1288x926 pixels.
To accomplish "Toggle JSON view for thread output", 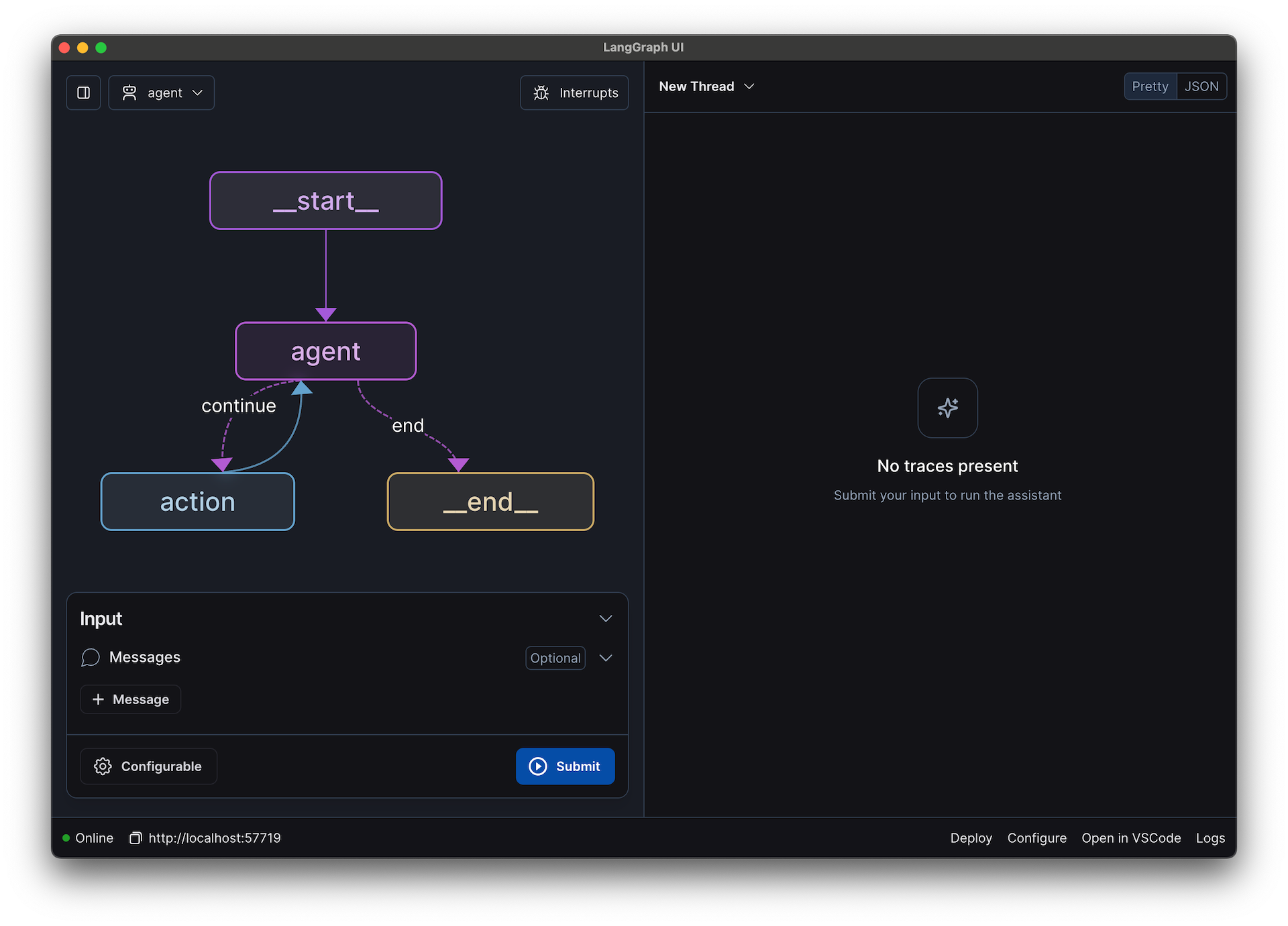I will click(x=1200, y=86).
